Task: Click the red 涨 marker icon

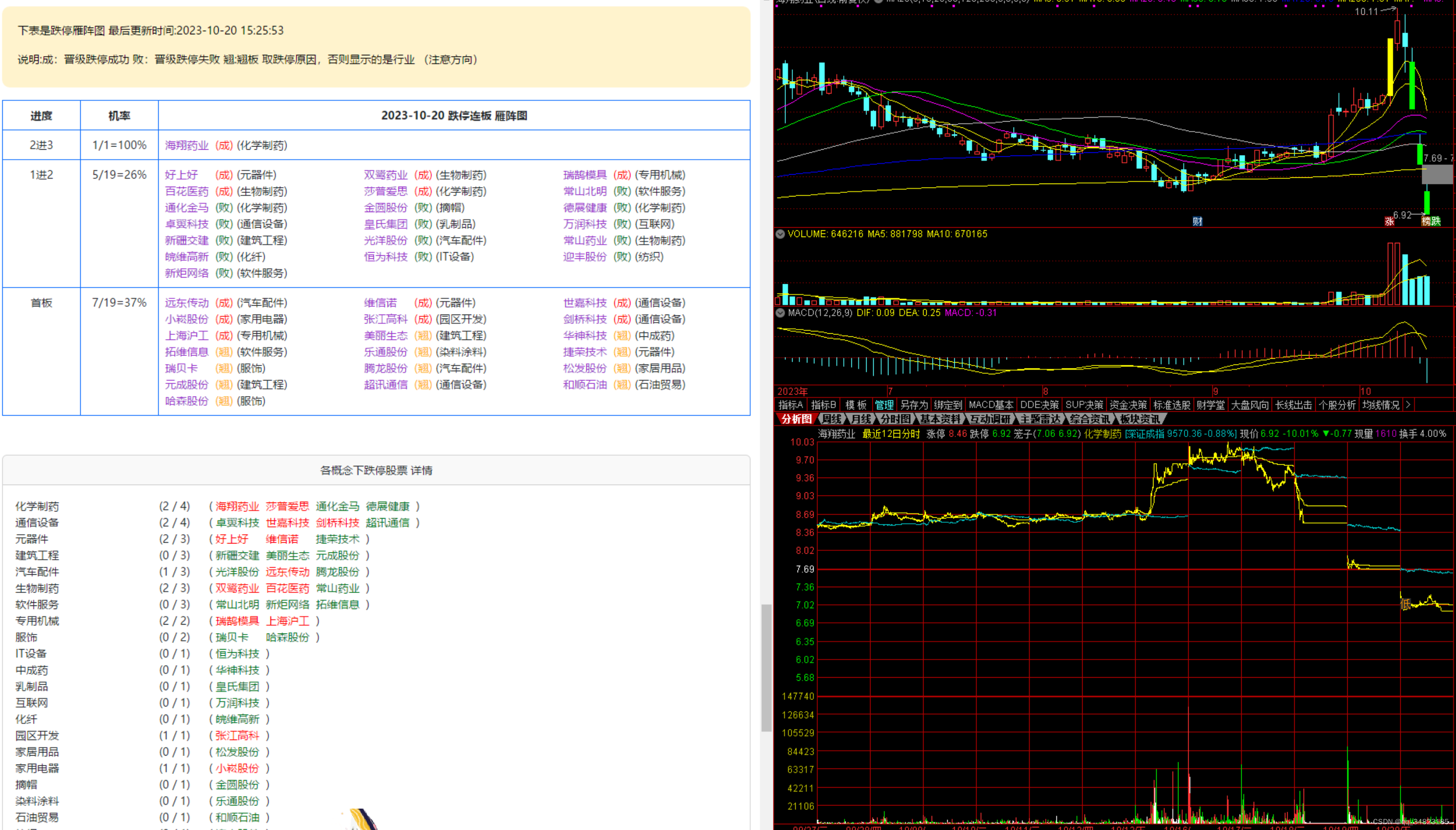Action: click(x=1389, y=221)
